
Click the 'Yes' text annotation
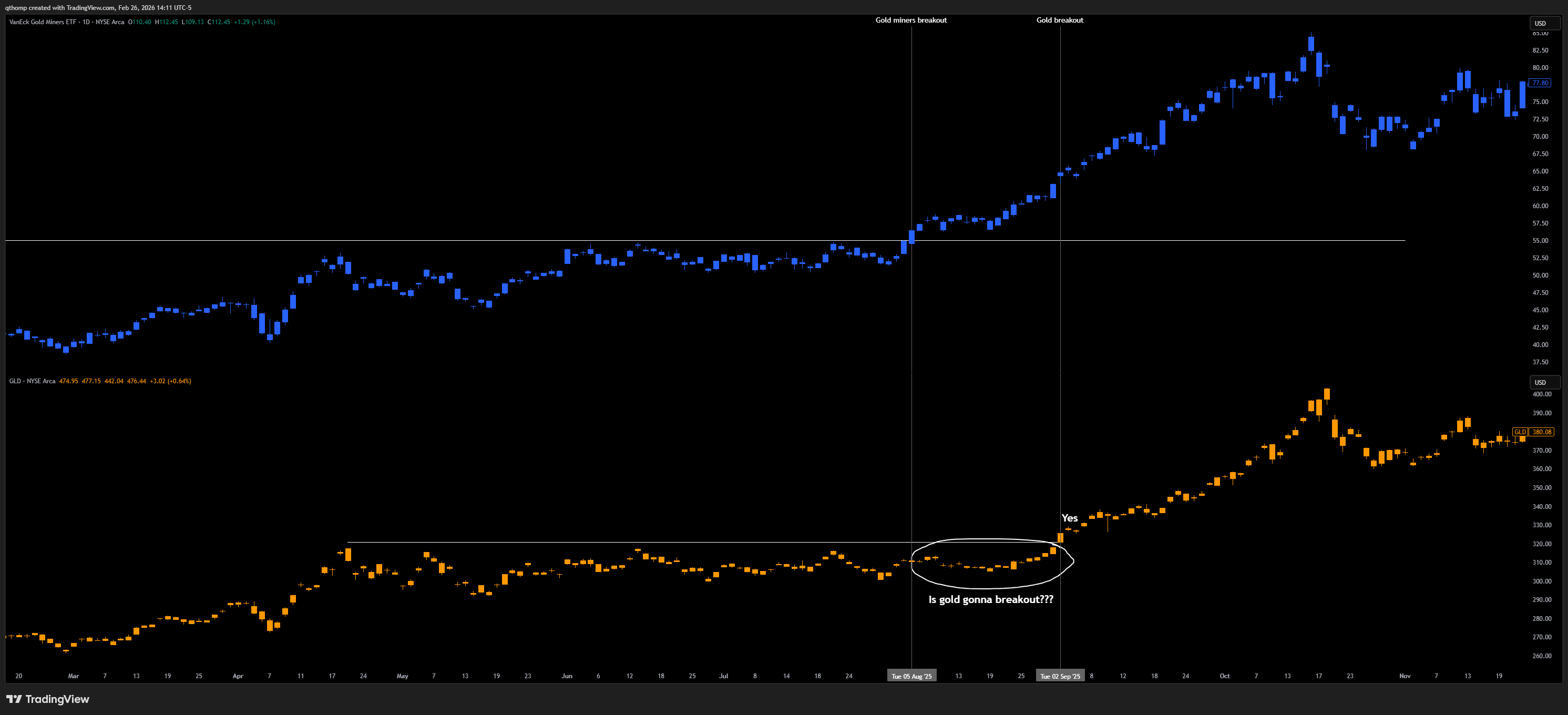[x=1069, y=518]
